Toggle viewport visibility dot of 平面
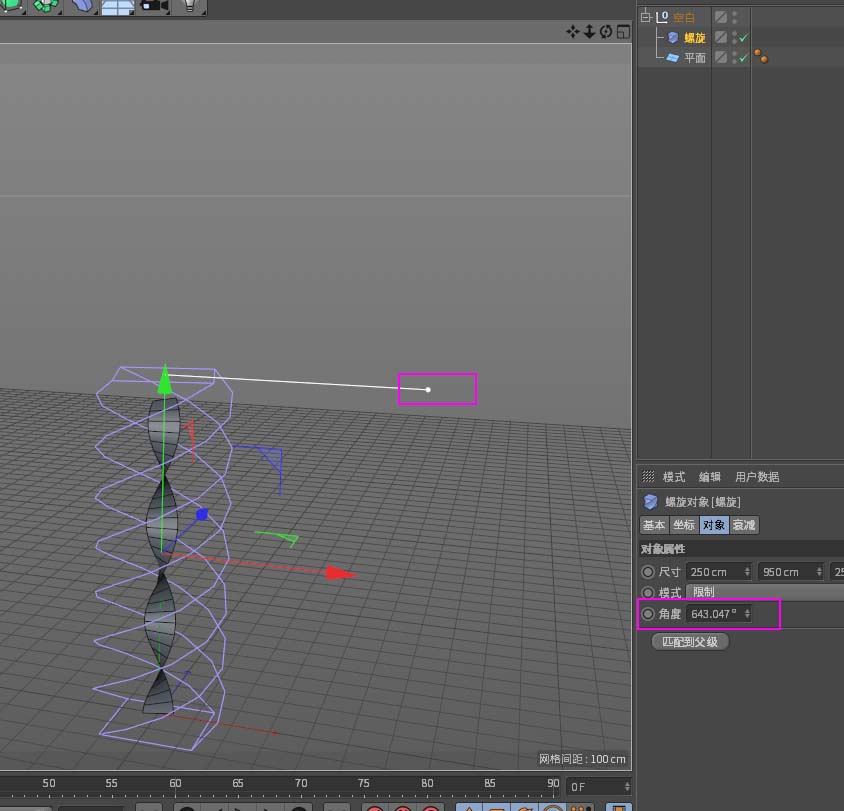 734,54
